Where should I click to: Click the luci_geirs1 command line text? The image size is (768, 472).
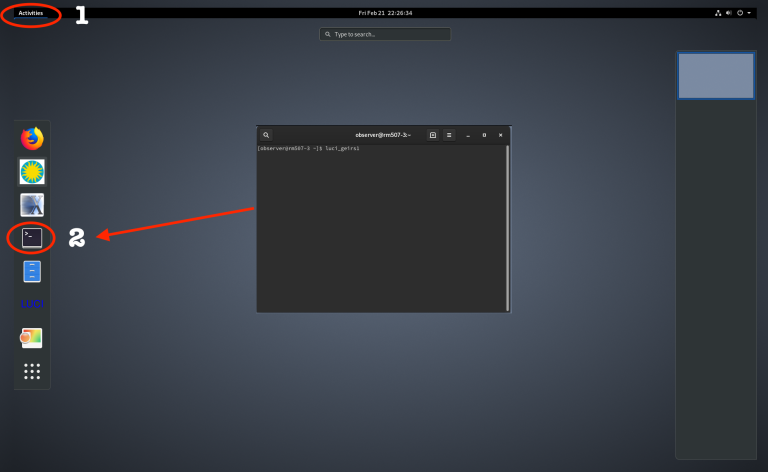pyautogui.click(x=342, y=148)
